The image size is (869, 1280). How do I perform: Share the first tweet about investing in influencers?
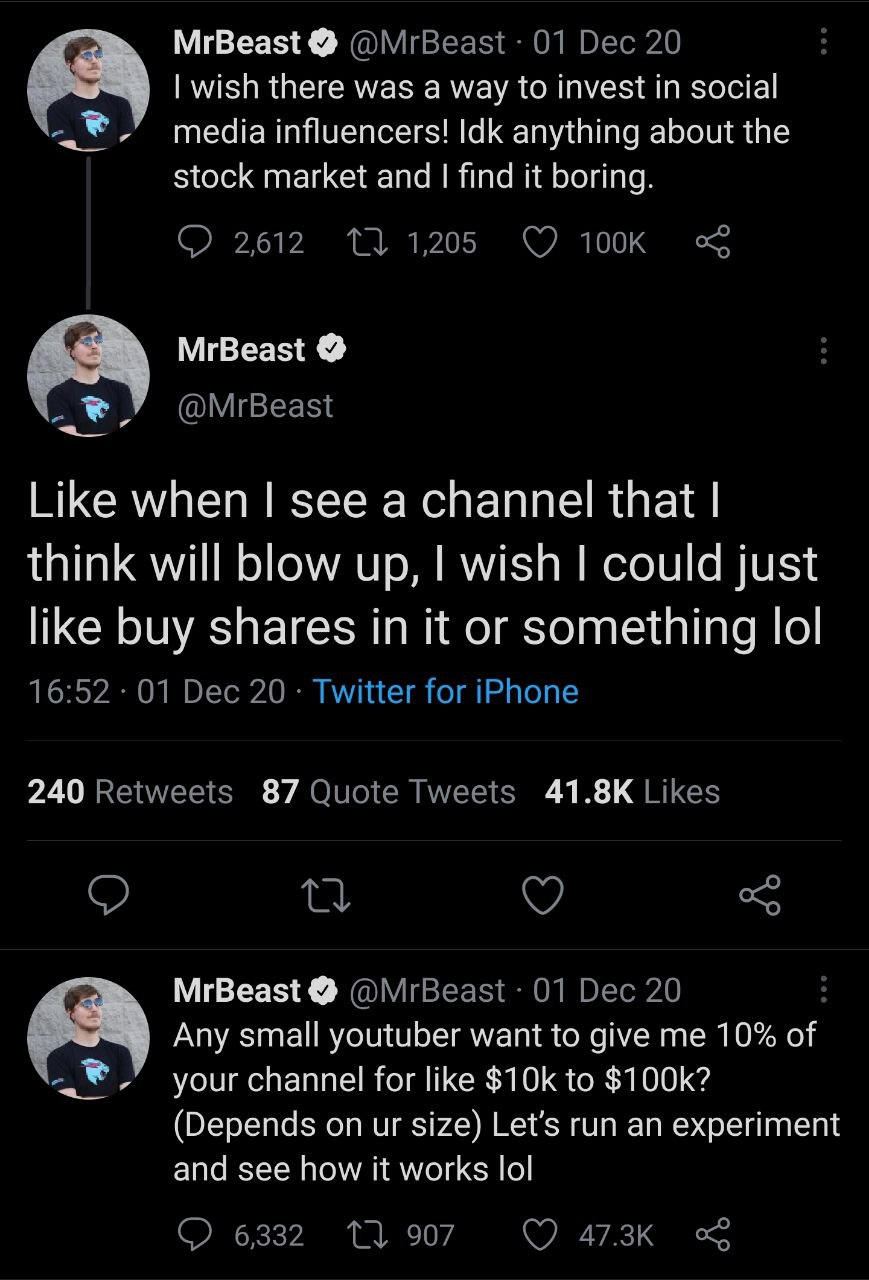[712, 242]
